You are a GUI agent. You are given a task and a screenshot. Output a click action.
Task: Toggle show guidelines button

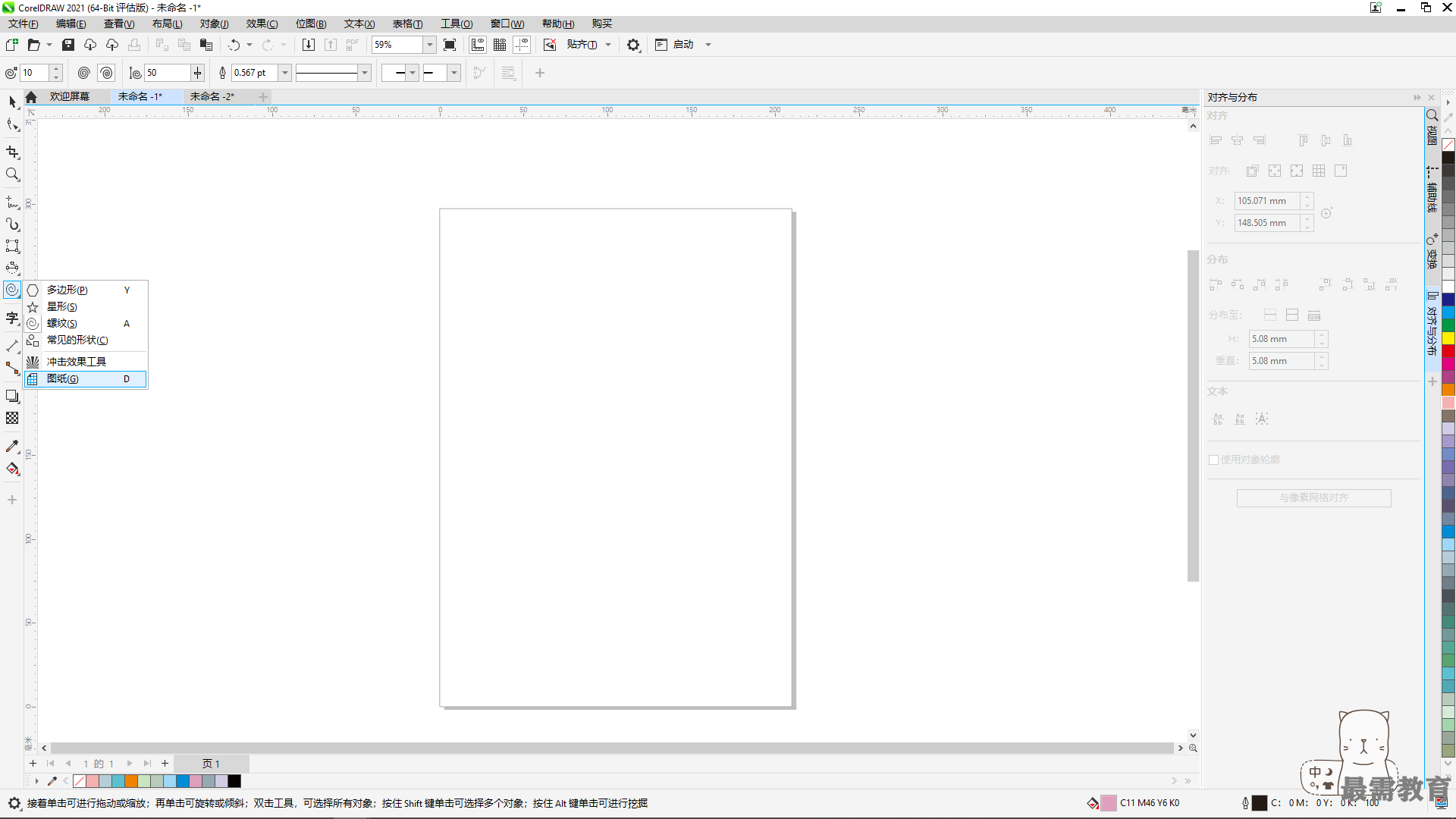pyautogui.click(x=522, y=45)
